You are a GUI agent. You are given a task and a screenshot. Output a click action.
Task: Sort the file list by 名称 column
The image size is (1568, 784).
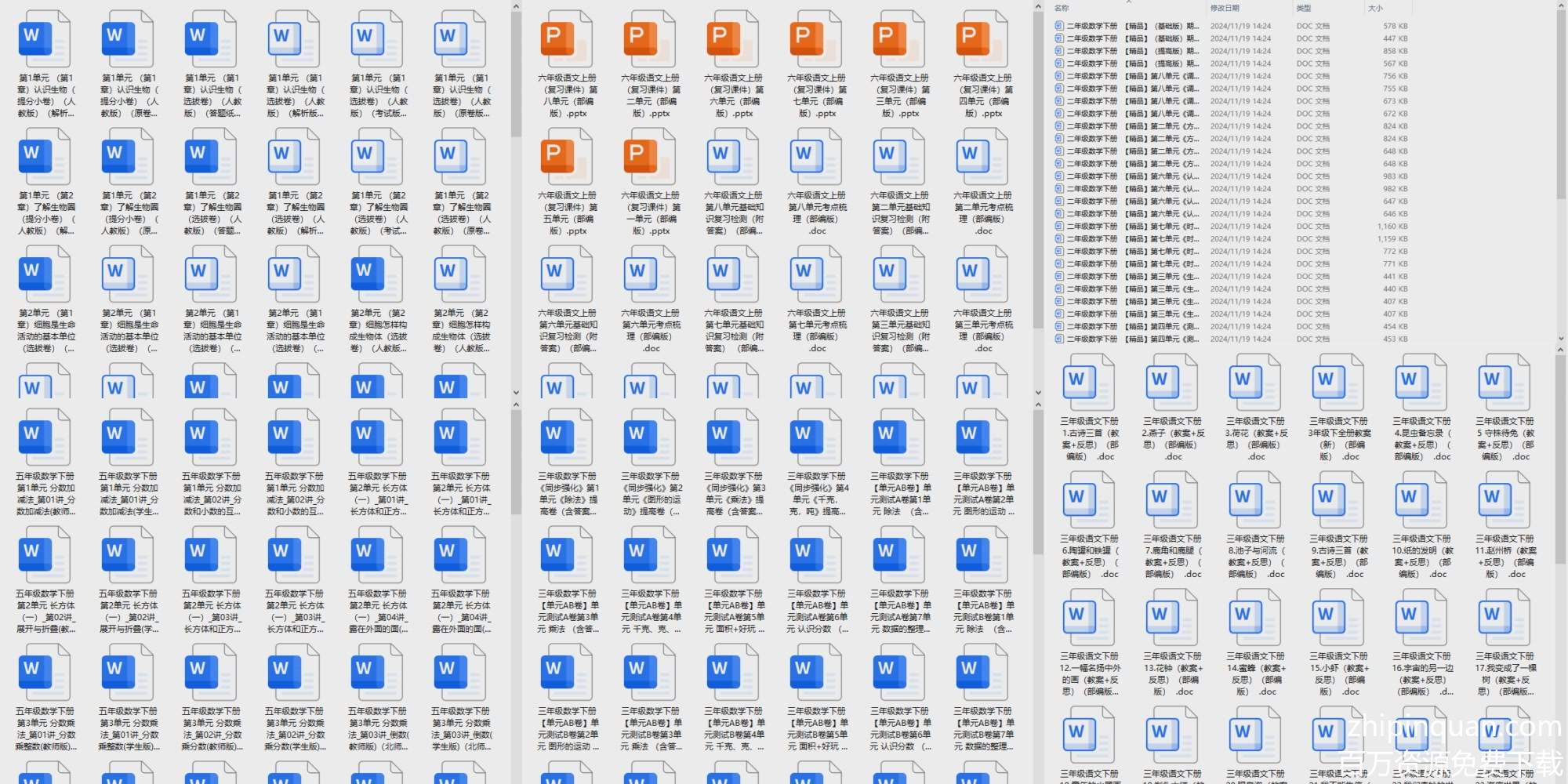pyautogui.click(x=1062, y=8)
